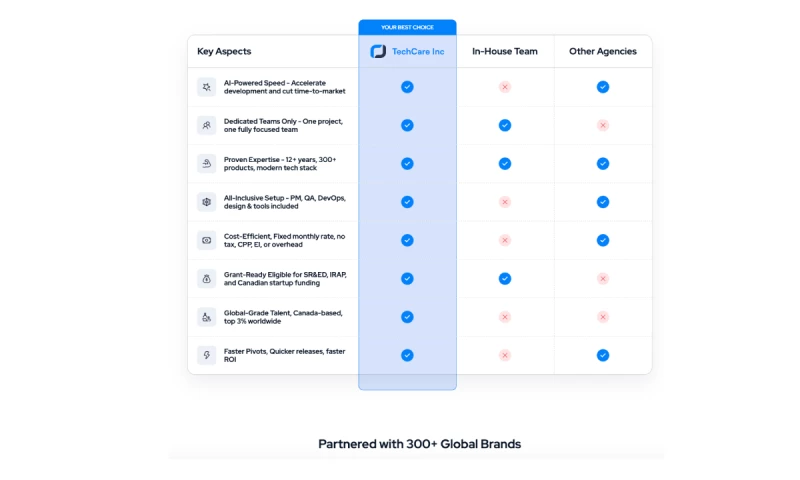
Task: Click the Faster Pivots row lightning icon
Action: [207, 355]
